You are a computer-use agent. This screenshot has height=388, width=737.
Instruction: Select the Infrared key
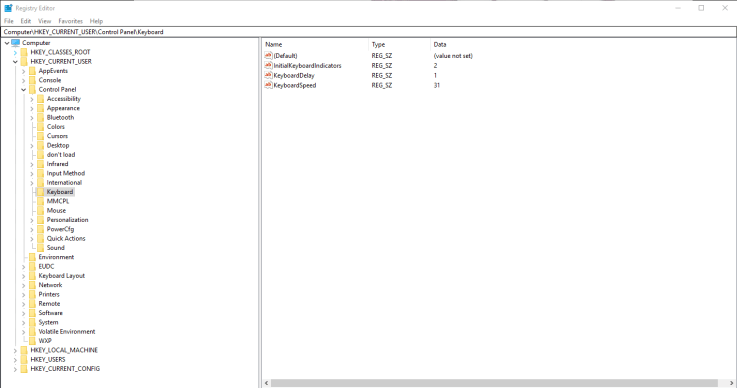pos(57,164)
